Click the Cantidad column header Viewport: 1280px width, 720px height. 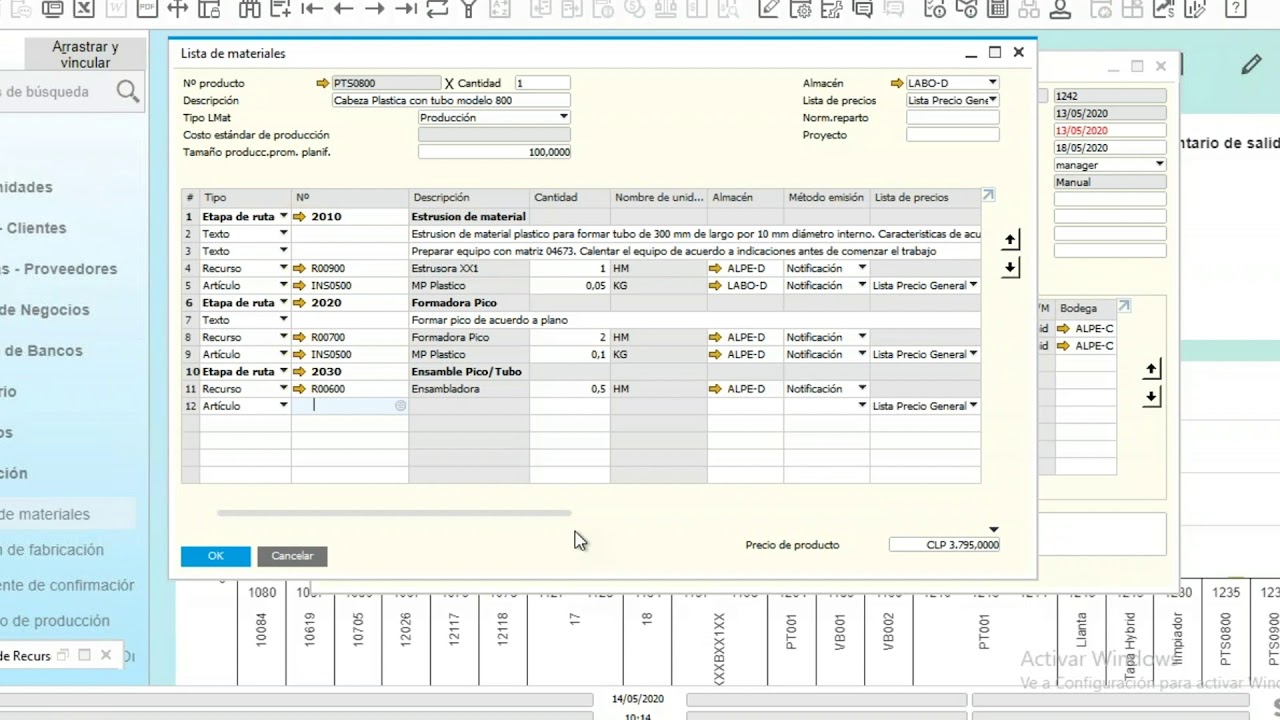[x=569, y=198]
